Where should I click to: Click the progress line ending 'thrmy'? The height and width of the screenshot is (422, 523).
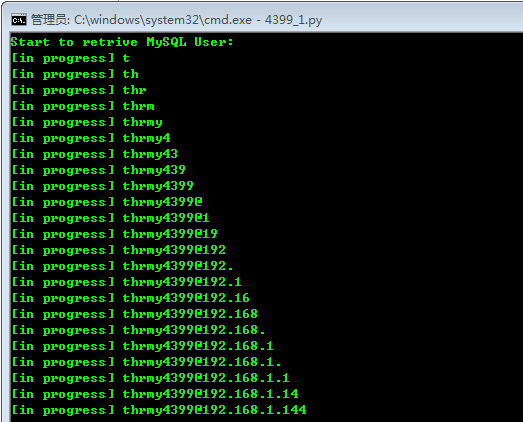(87, 122)
